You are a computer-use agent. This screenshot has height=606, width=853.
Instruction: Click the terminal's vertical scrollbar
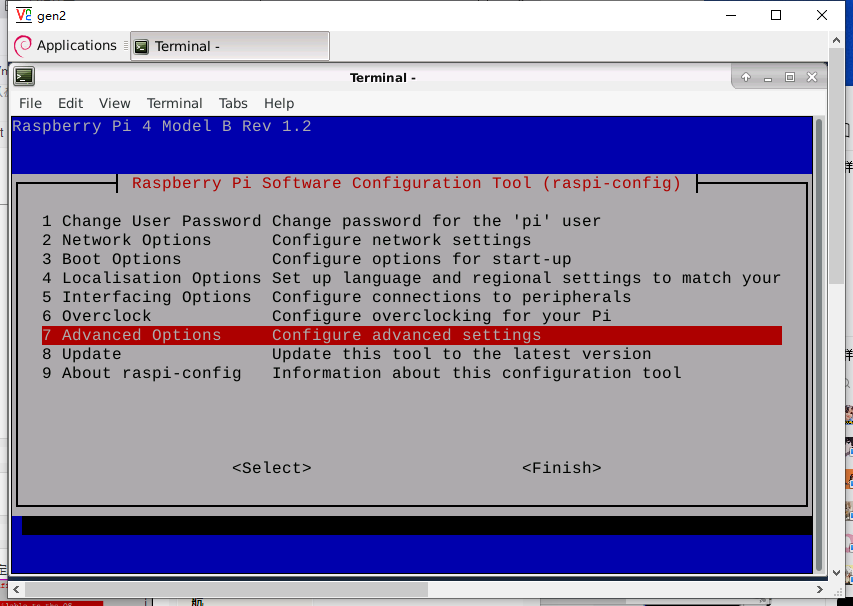tap(820, 344)
